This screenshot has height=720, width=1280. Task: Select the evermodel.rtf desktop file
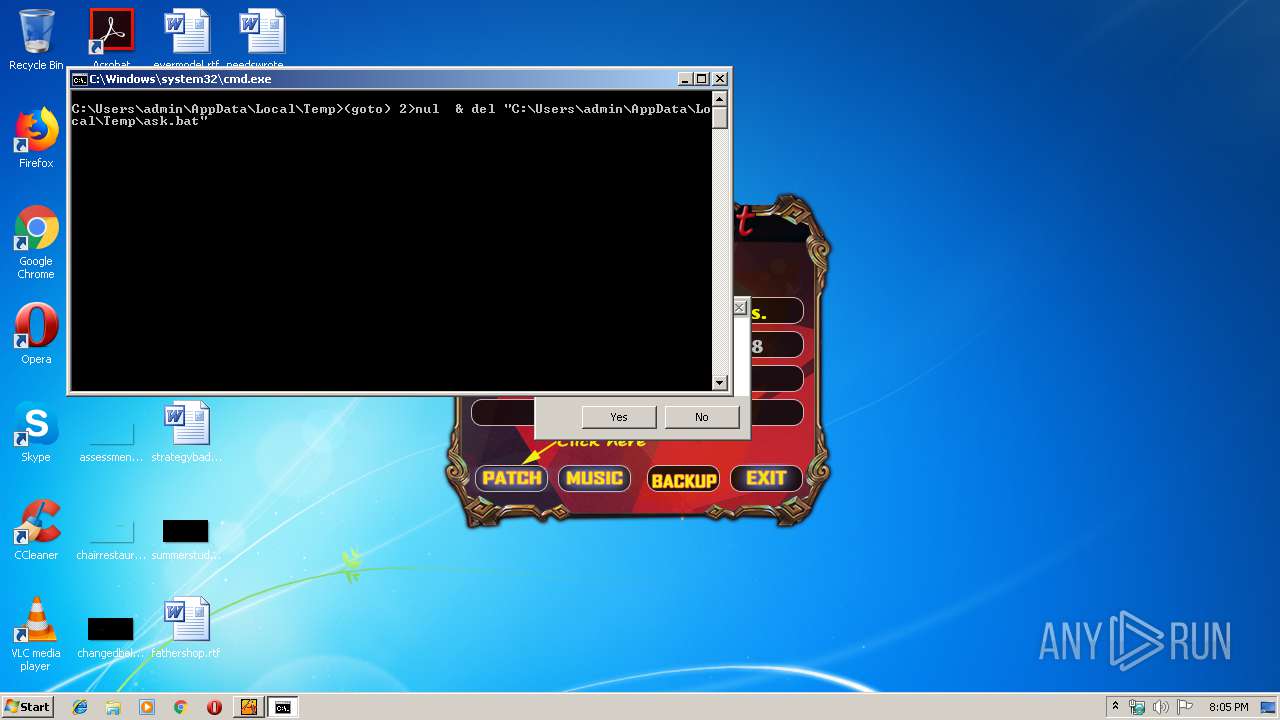click(186, 38)
